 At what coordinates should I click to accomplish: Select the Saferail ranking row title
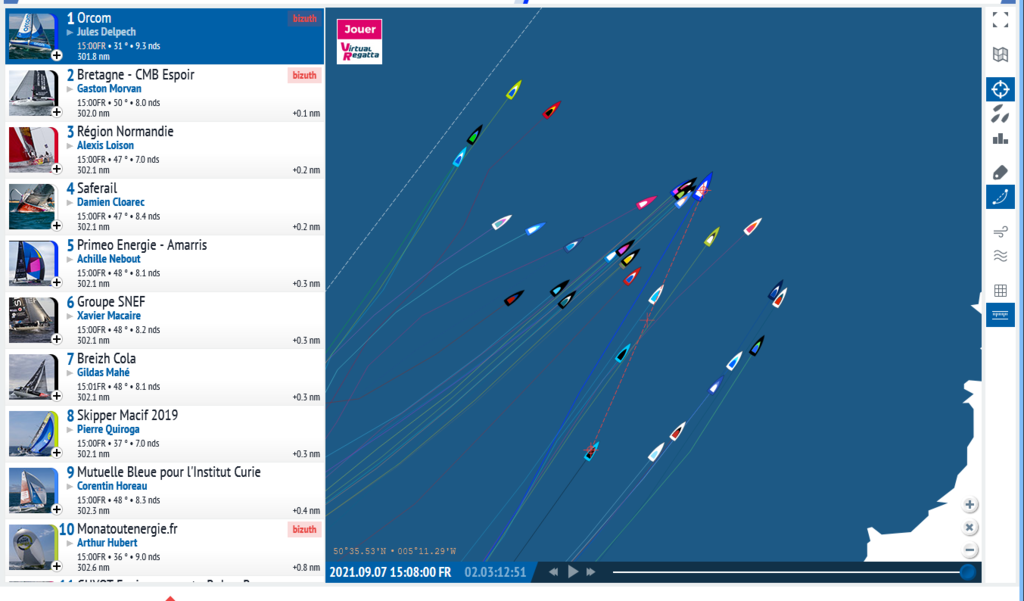[x=97, y=189]
